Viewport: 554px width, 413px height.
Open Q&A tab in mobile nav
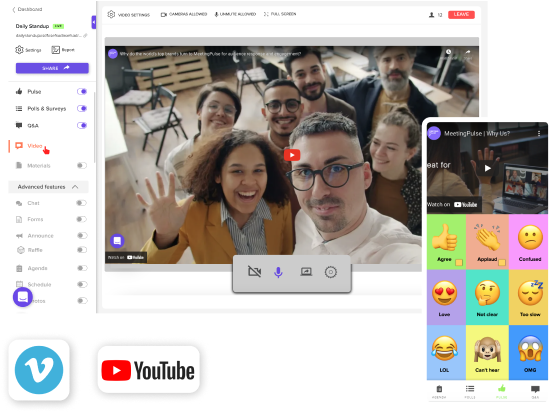point(535,392)
